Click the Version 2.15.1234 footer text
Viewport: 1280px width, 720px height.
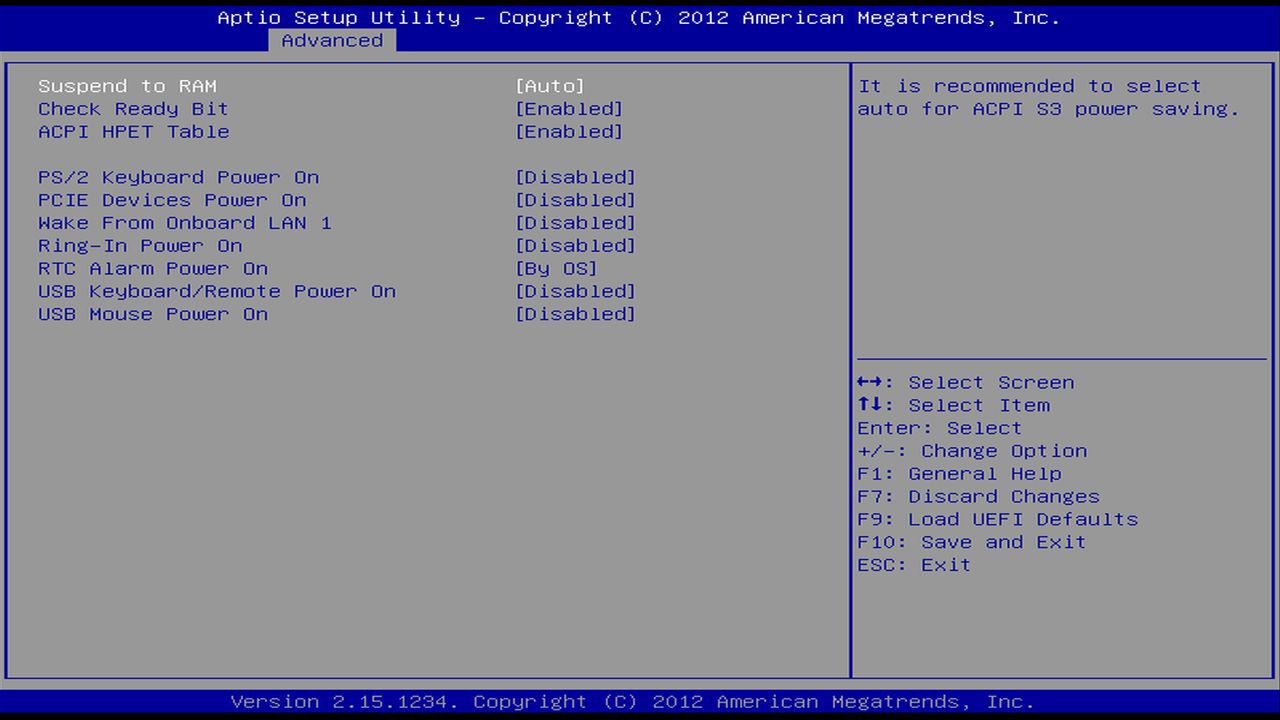633,702
